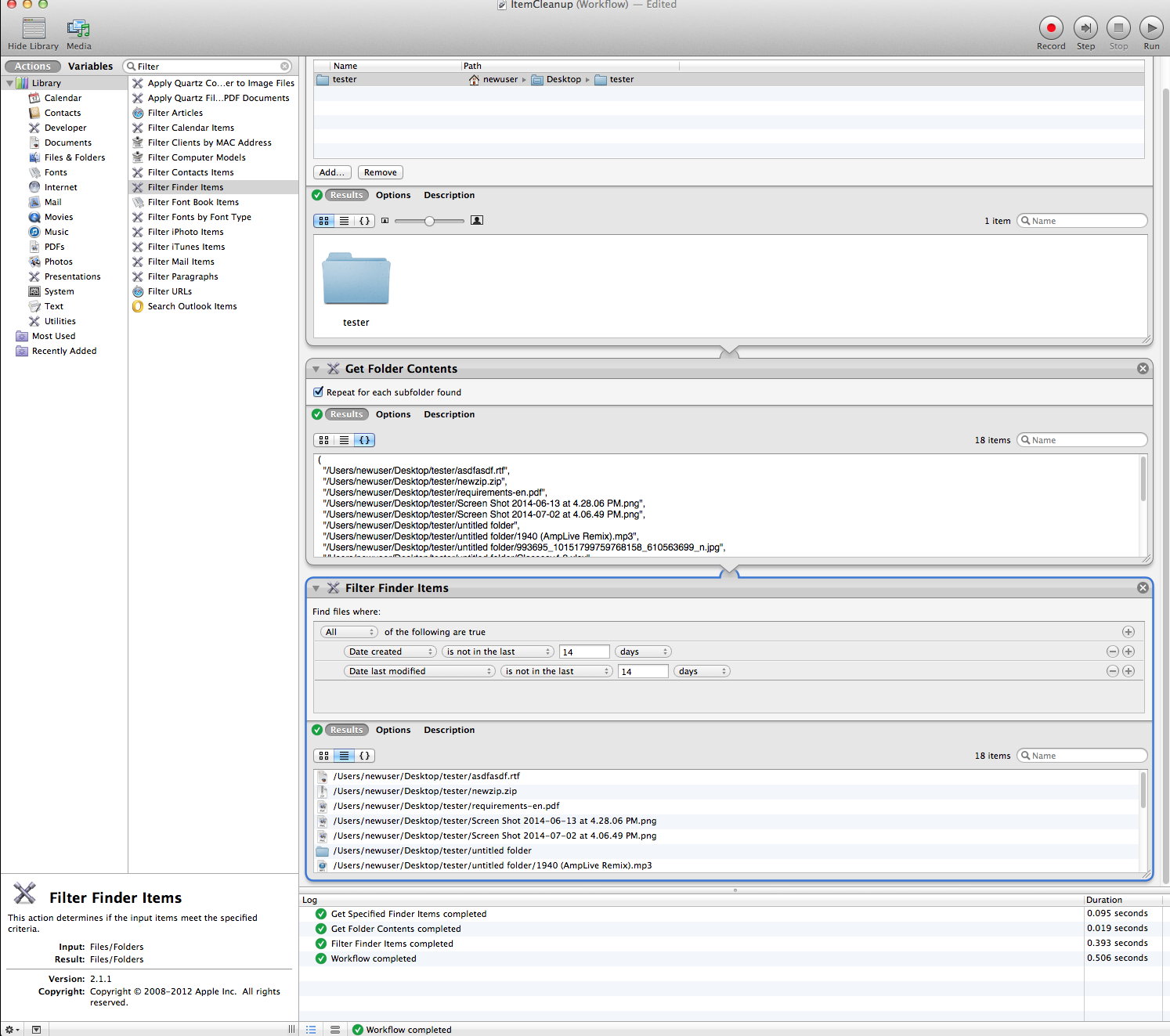Show Results tab of Filter Finder Items
1170x1036 pixels.
(x=346, y=730)
